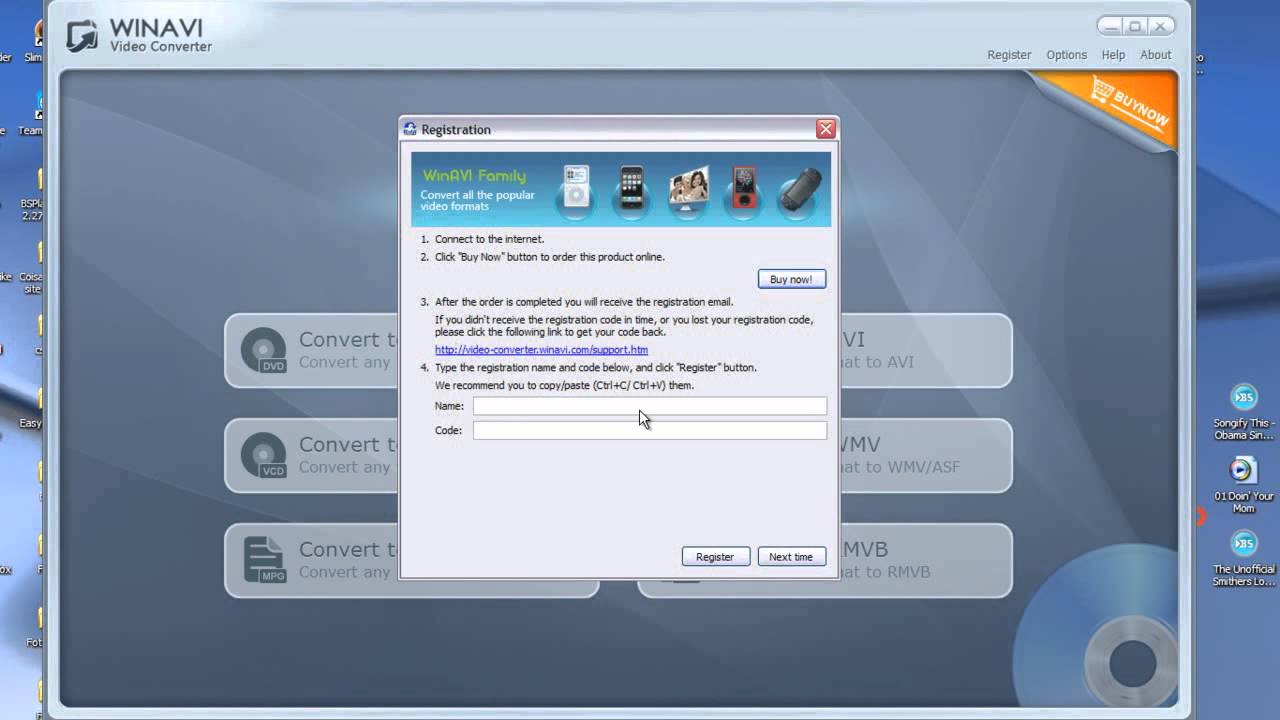Maximize the WinAVI main window
The image size is (1280, 720).
click(x=1135, y=26)
